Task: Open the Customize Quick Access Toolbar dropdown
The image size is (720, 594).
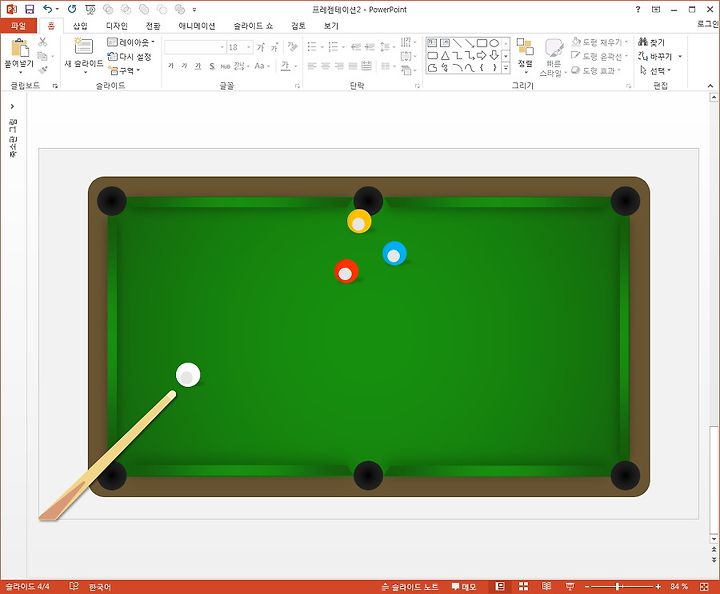Action: pos(194,9)
